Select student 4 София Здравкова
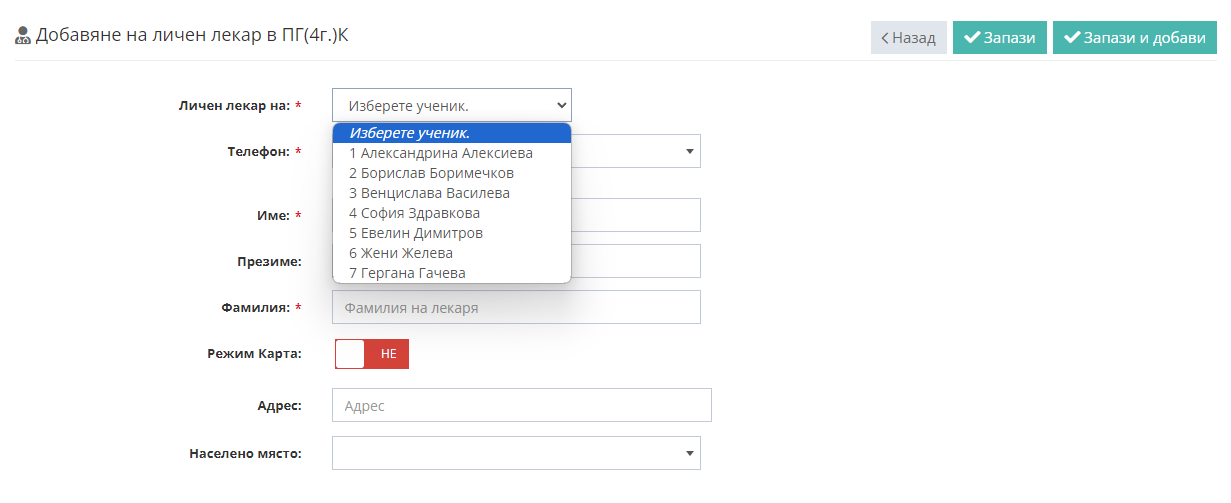The height and width of the screenshot is (503, 1231). click(x=414, y=213)
